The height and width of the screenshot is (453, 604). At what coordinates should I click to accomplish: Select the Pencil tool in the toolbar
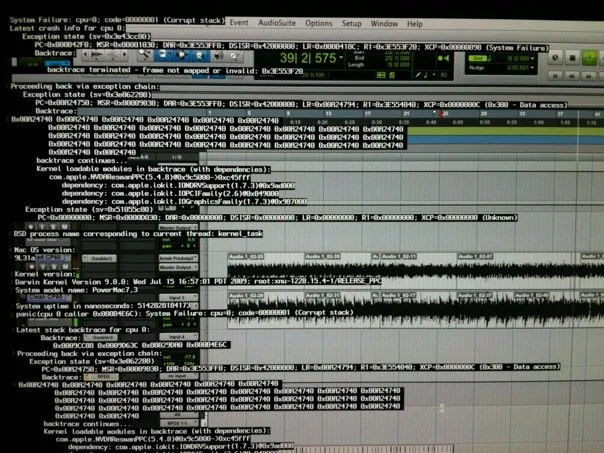tap(235, 56)
